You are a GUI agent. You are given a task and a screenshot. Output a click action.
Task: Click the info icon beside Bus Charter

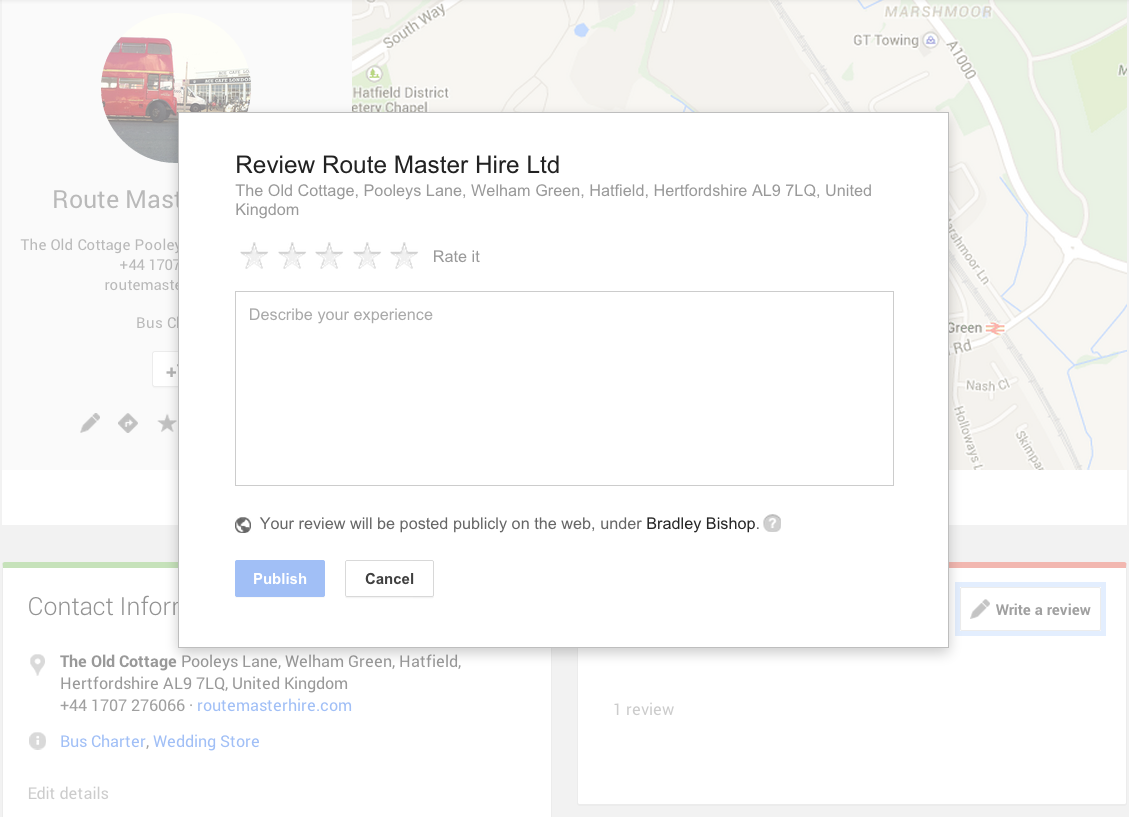coord(37,741)
